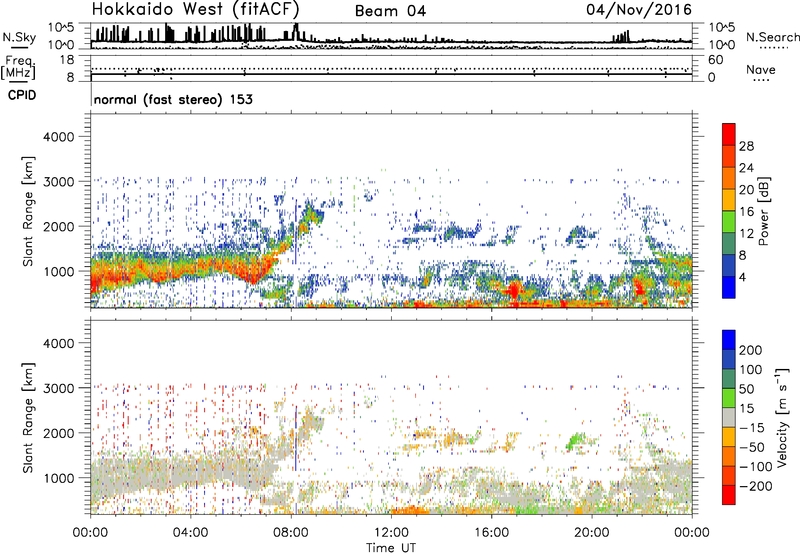Click the frequency axis value 18
Image resolution: width=800 pixels, height=554 pixels.
[67, 60]
